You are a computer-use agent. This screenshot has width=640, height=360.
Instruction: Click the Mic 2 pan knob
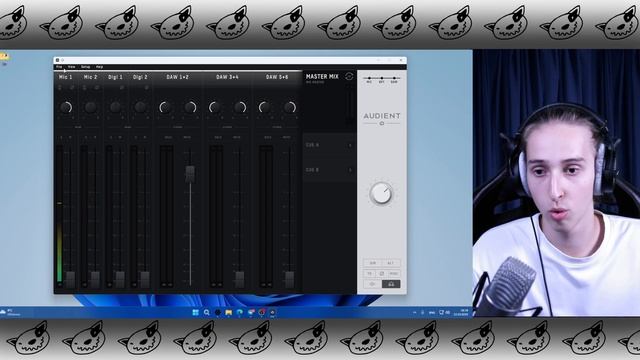click(91, 107)
